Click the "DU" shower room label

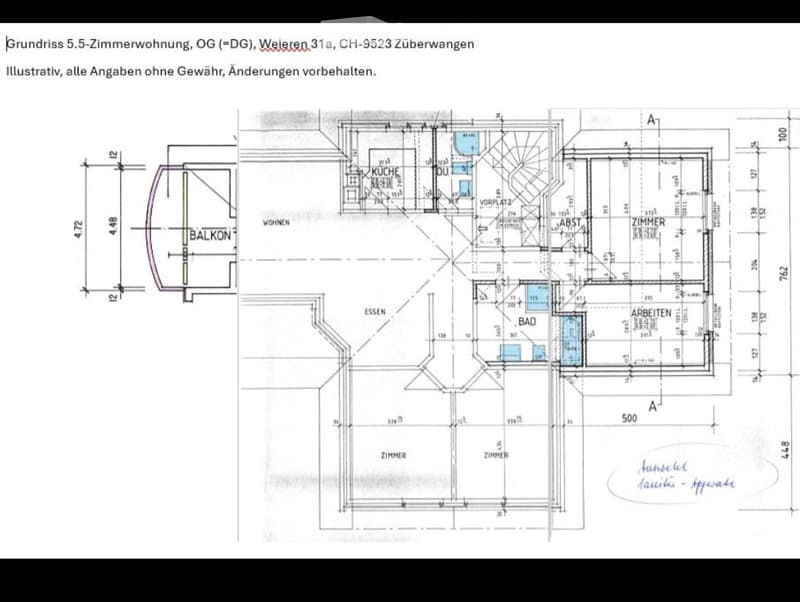tap(442, 172)
